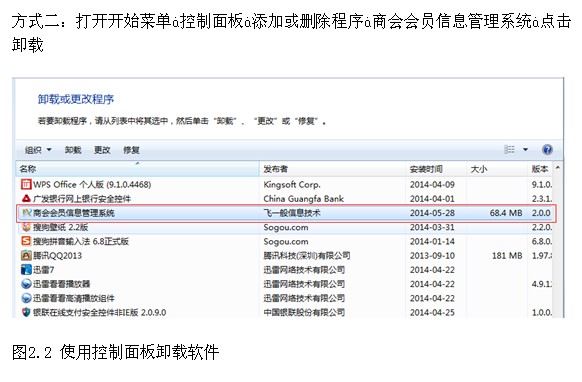This screenshot has height=382, width=582.
Task: Click the 腾讯科技(深圳)有限公司 publisher cell
Action: pos(307,255)
